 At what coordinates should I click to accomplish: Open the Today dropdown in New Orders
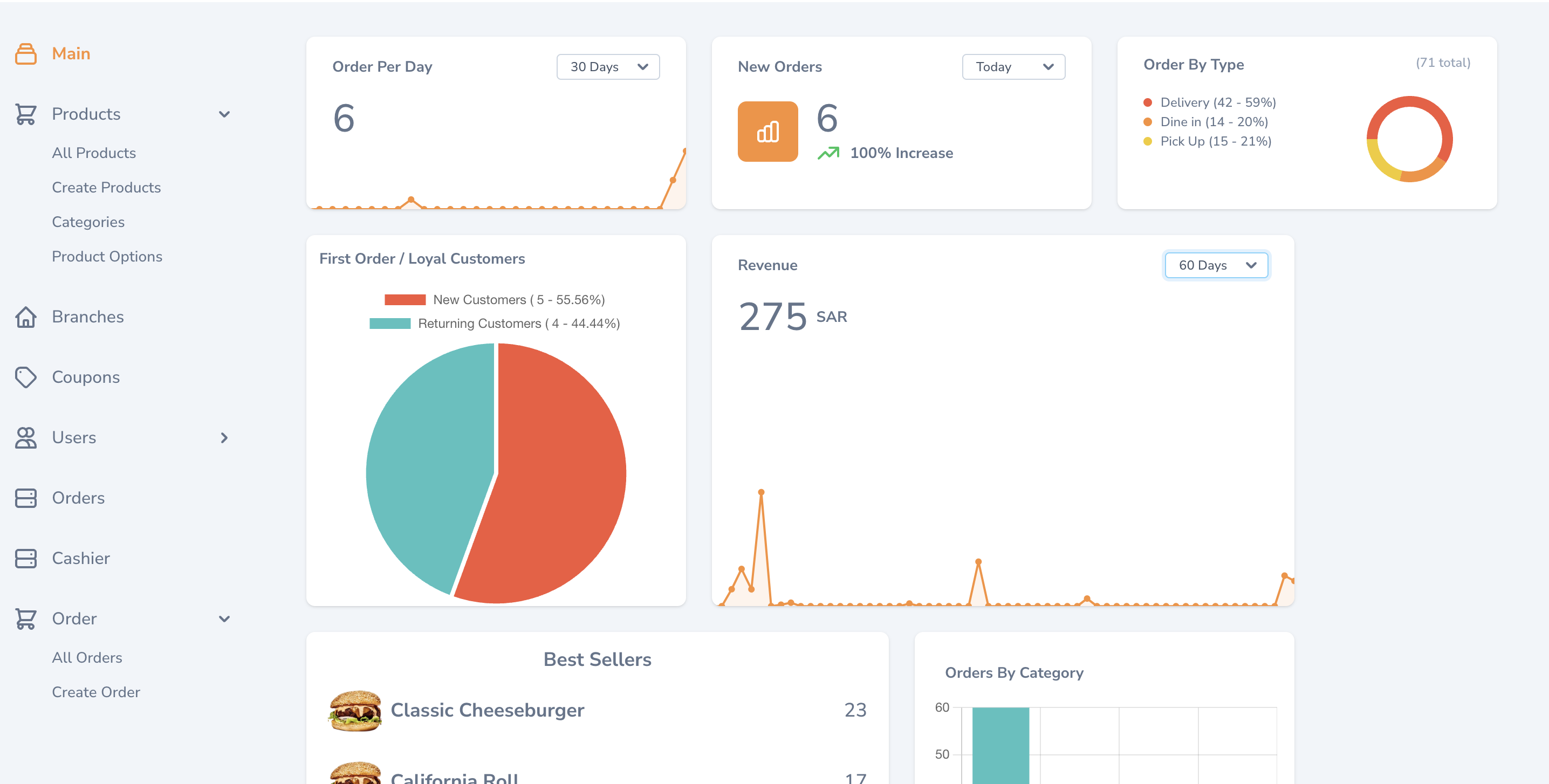click(x=1013, y=67)
